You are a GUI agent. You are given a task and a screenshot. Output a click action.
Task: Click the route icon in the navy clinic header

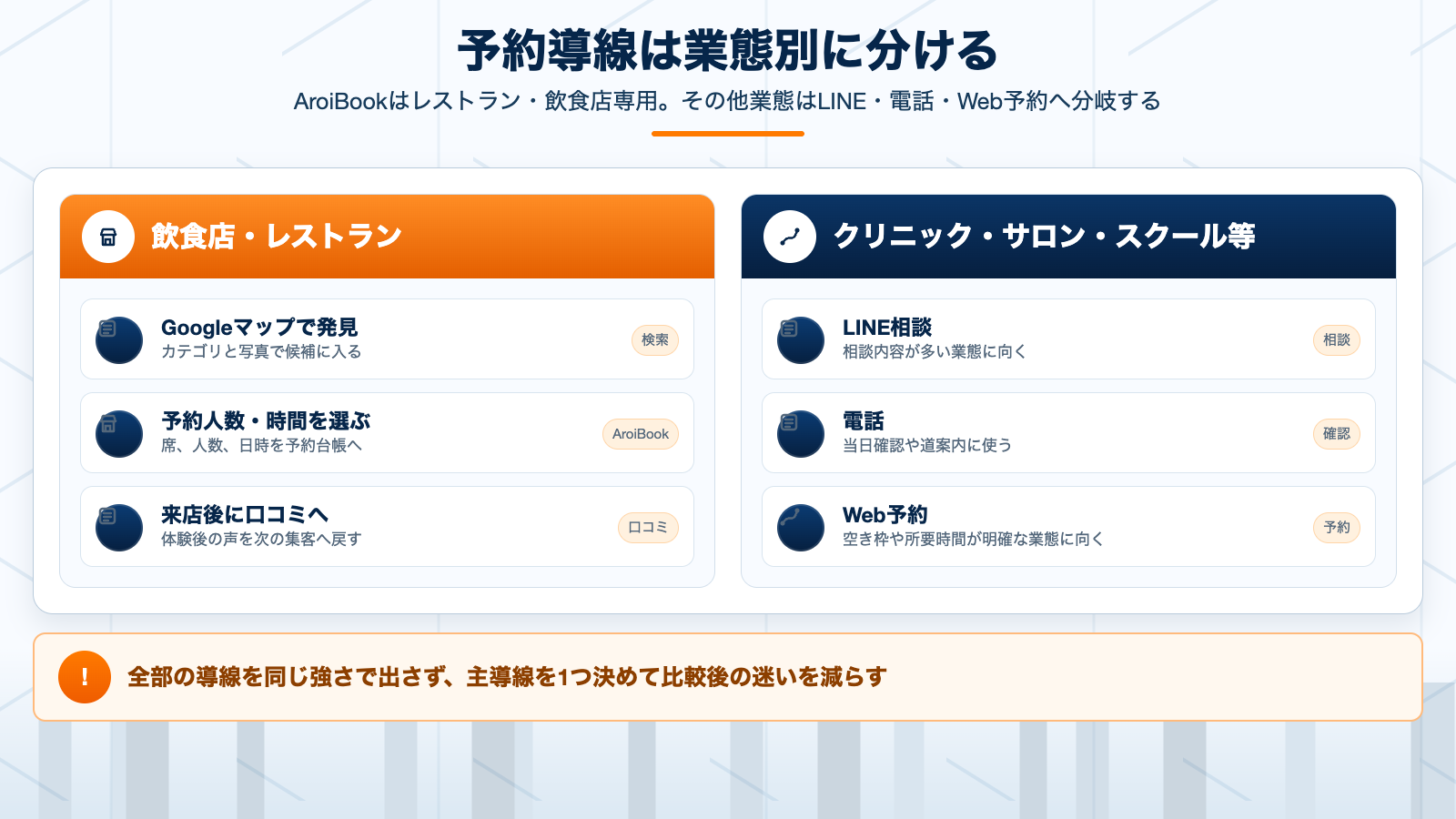coord(790,237)
